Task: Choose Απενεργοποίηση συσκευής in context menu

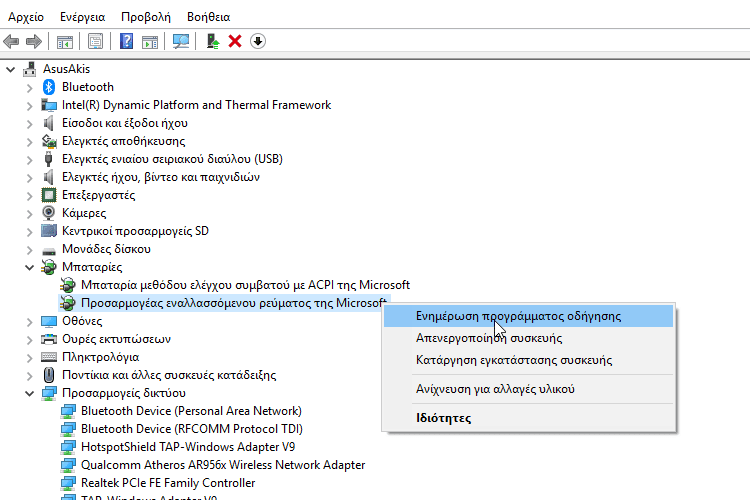Action: tap(529, 338)
